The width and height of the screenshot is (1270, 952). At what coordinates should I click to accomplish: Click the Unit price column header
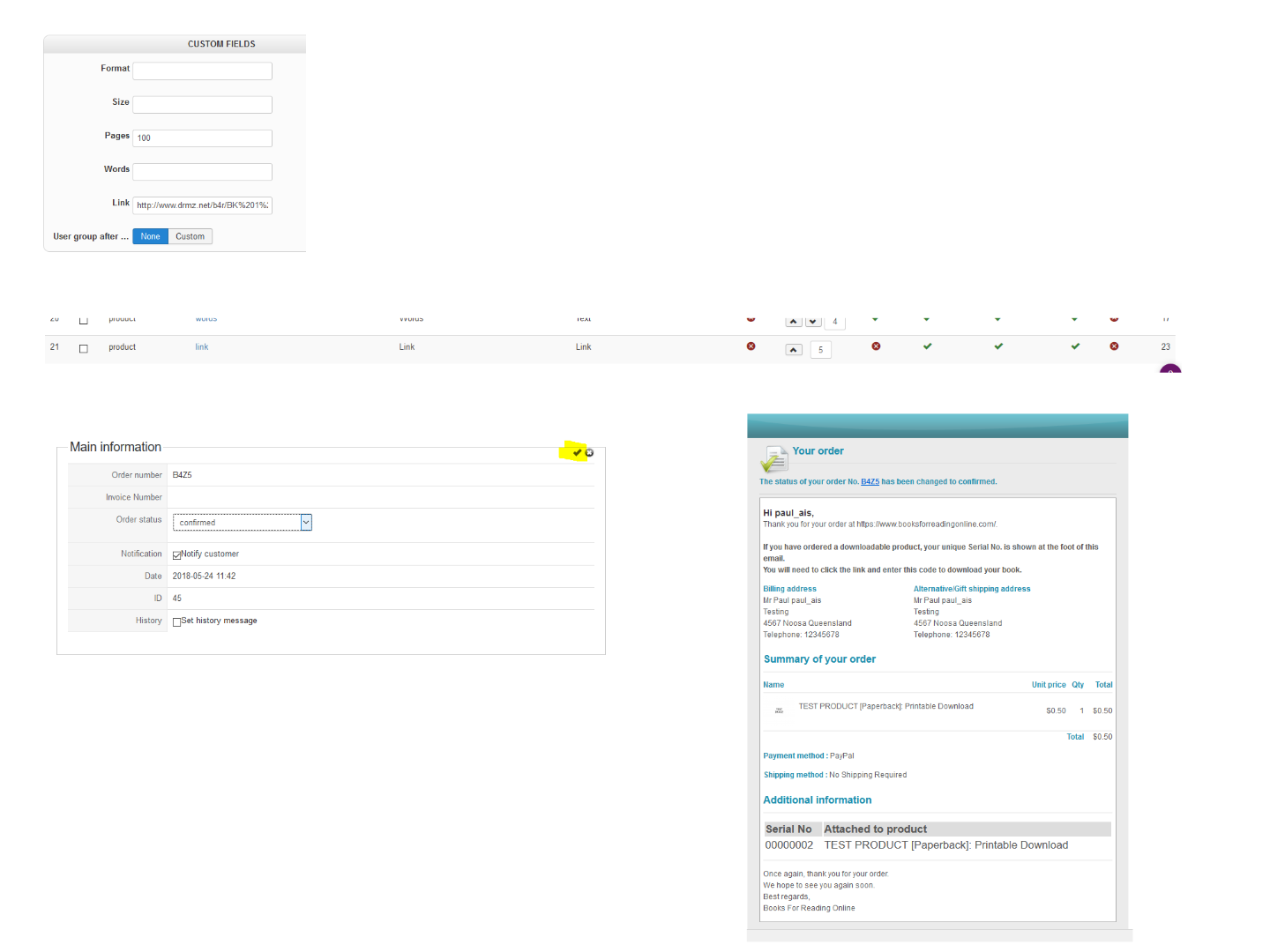(1049, 685)
